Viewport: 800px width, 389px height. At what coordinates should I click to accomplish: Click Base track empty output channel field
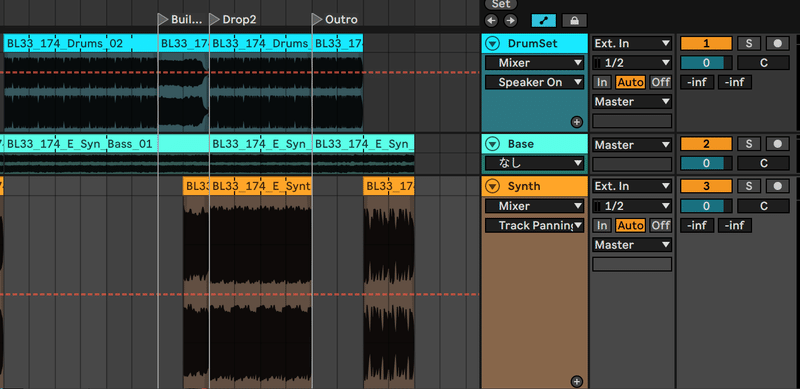632,164
